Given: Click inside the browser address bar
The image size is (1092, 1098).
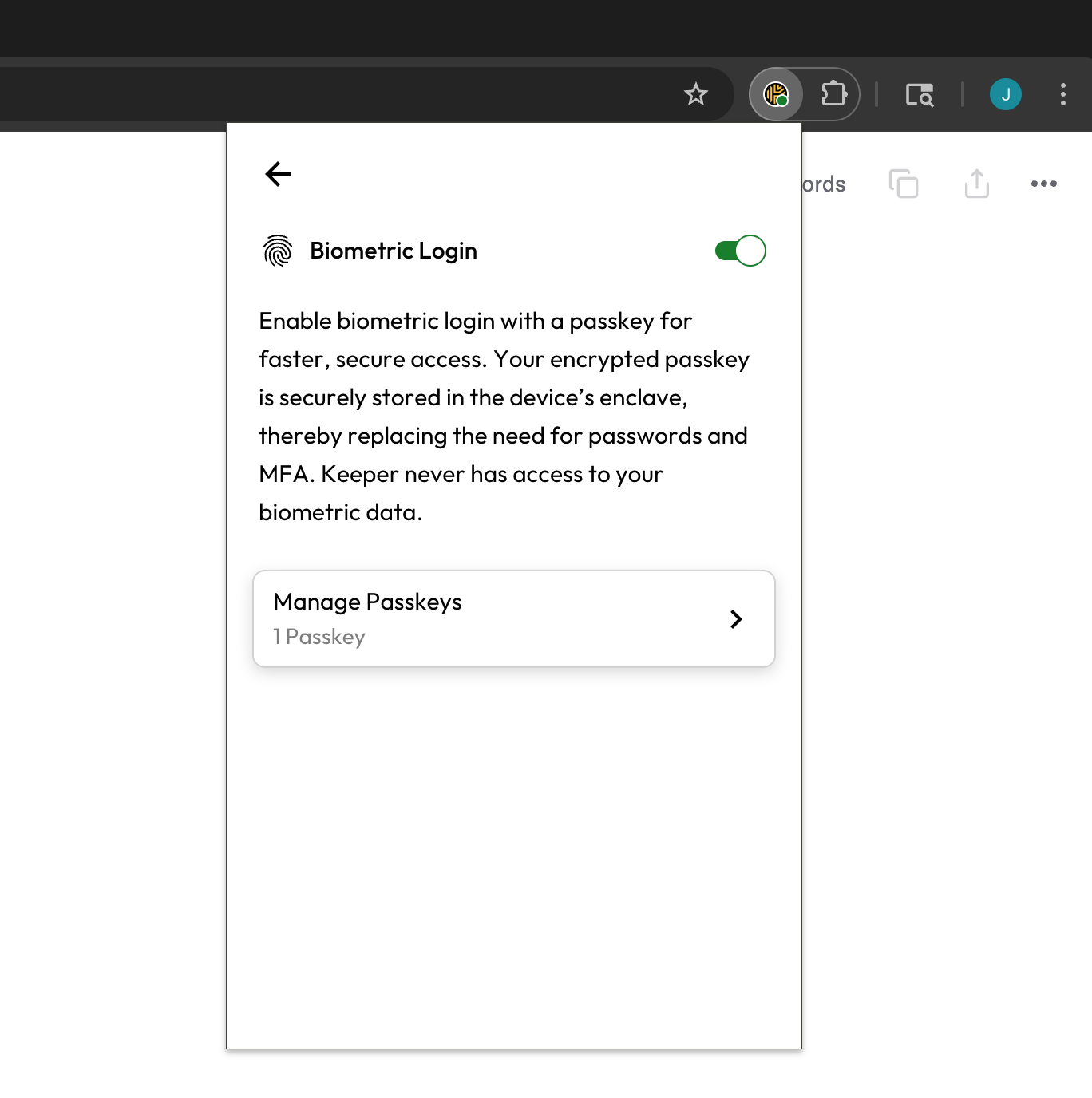Looking at the screenshot, I should click(x=319, y=94).
